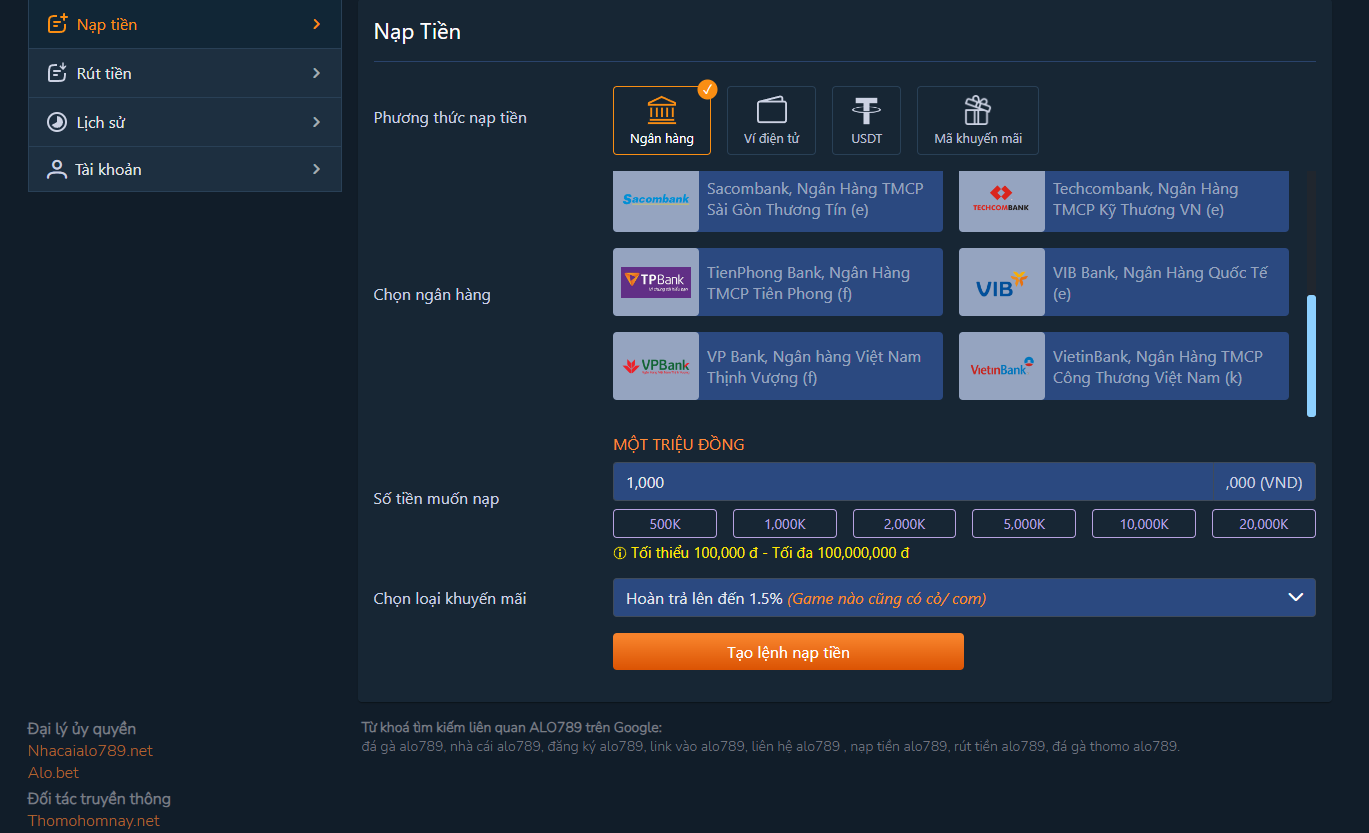Screen dimensions: 1369x833
Task: Click the Đối tác truyền thông heading
Action: (x=99, y=799)
